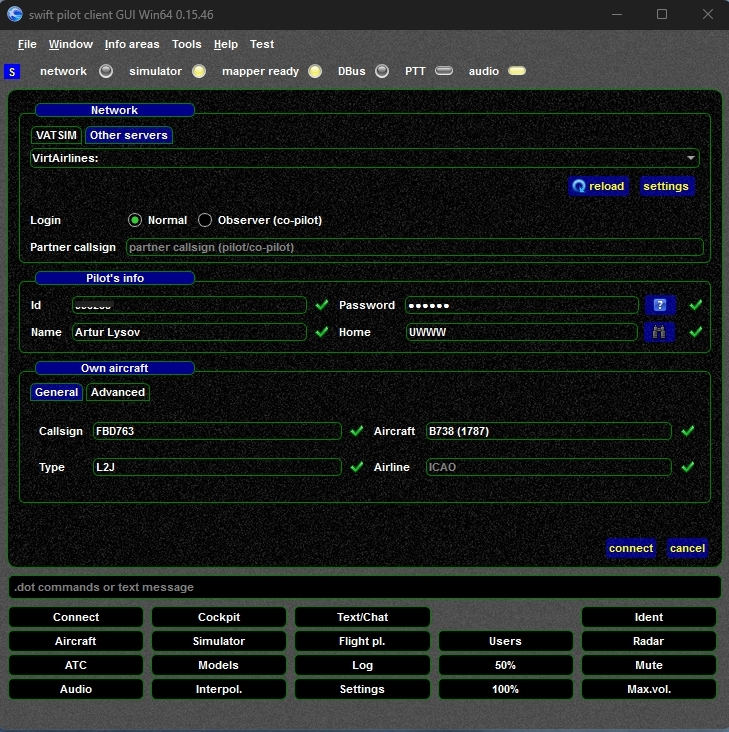Viewport: 729px width, 732px height.
Task: Click the reload servers button
Action: coord(598,186)
